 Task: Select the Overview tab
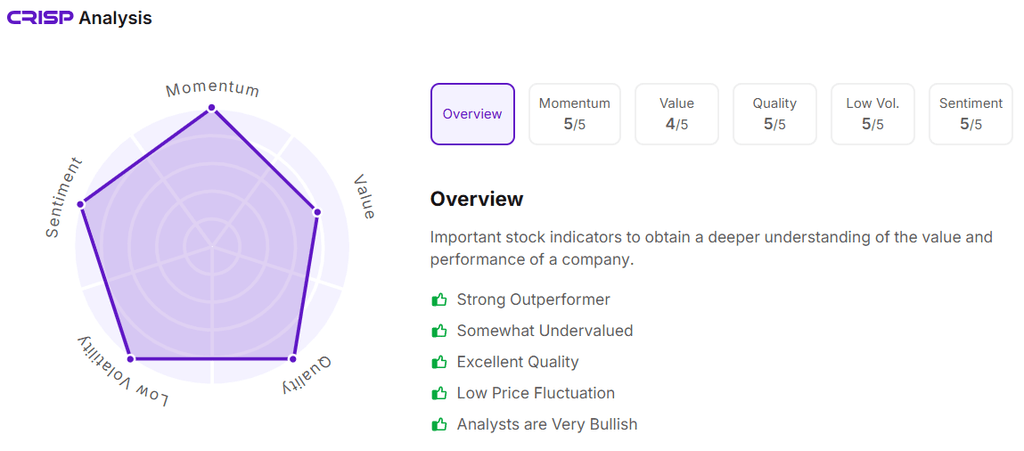pyautogui.click(x=472, y=114)
